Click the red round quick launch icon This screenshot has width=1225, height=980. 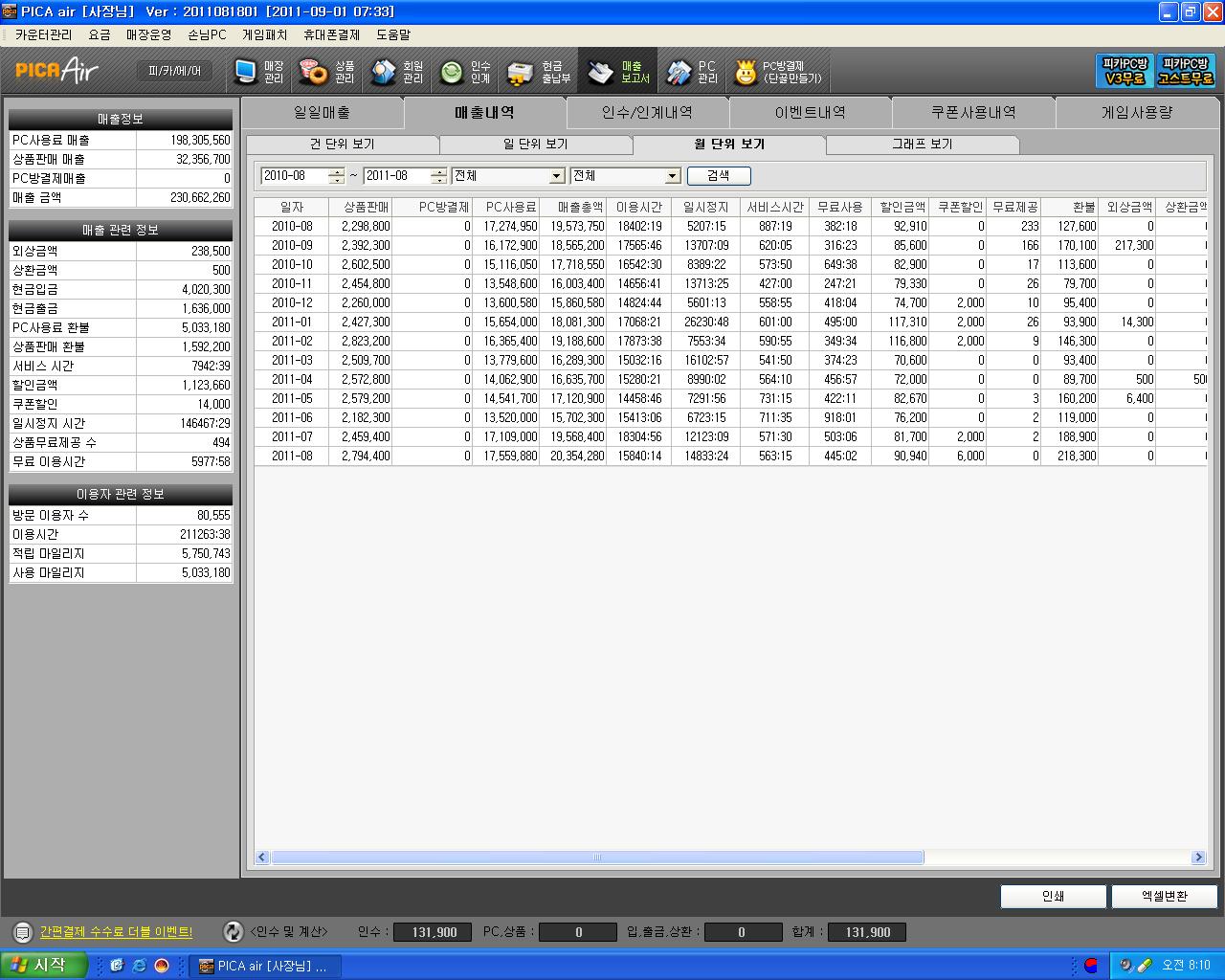point(162,966)
